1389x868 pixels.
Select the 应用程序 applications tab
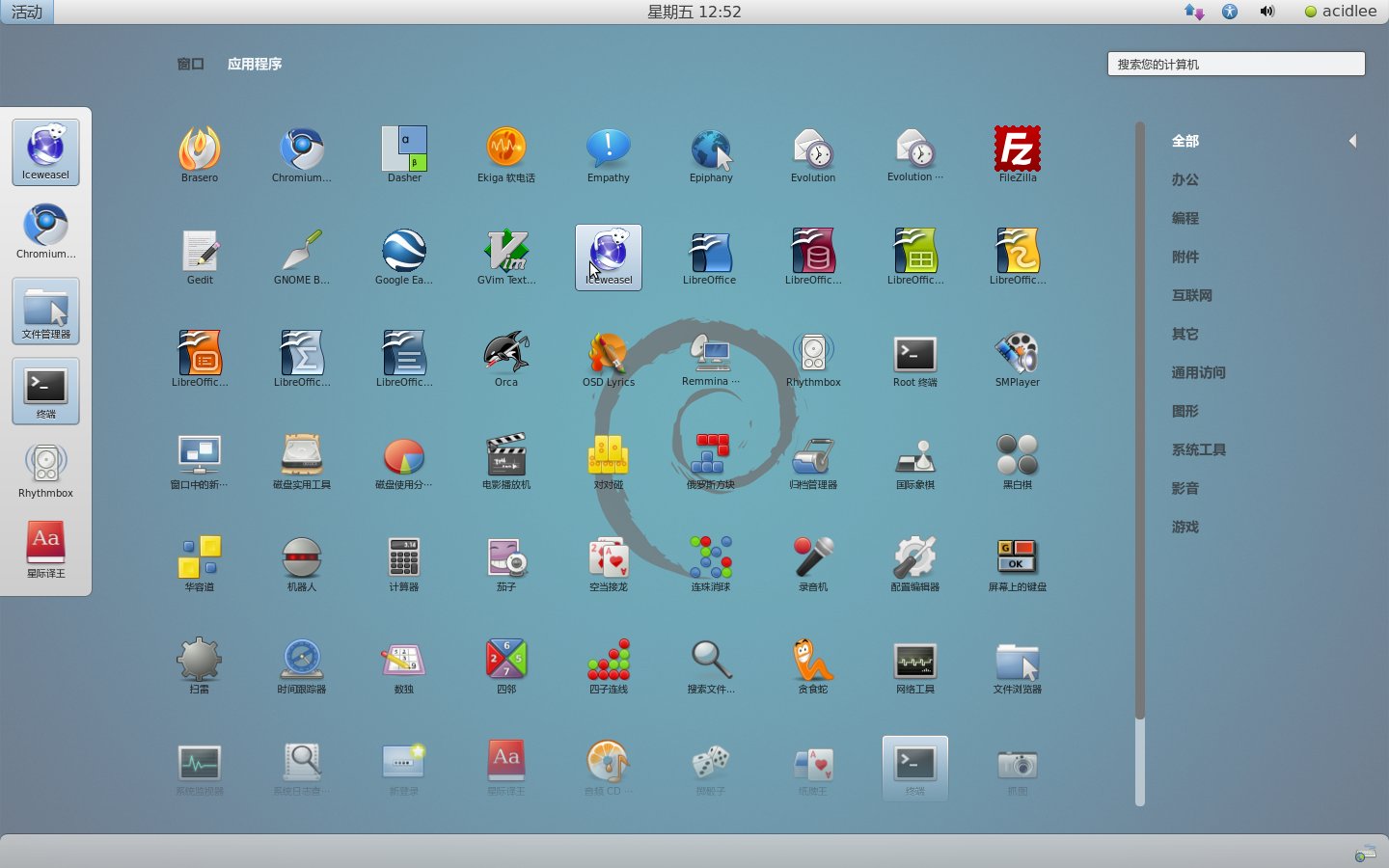click(x=255, y=64)
